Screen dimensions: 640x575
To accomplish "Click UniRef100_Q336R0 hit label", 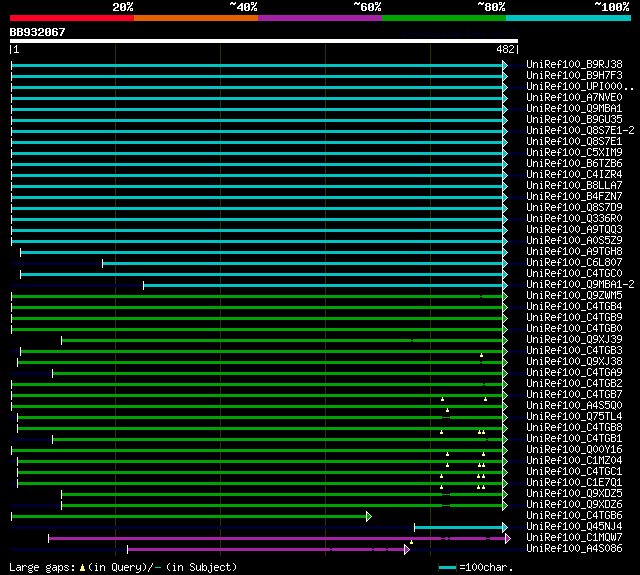I will point(574,219).
